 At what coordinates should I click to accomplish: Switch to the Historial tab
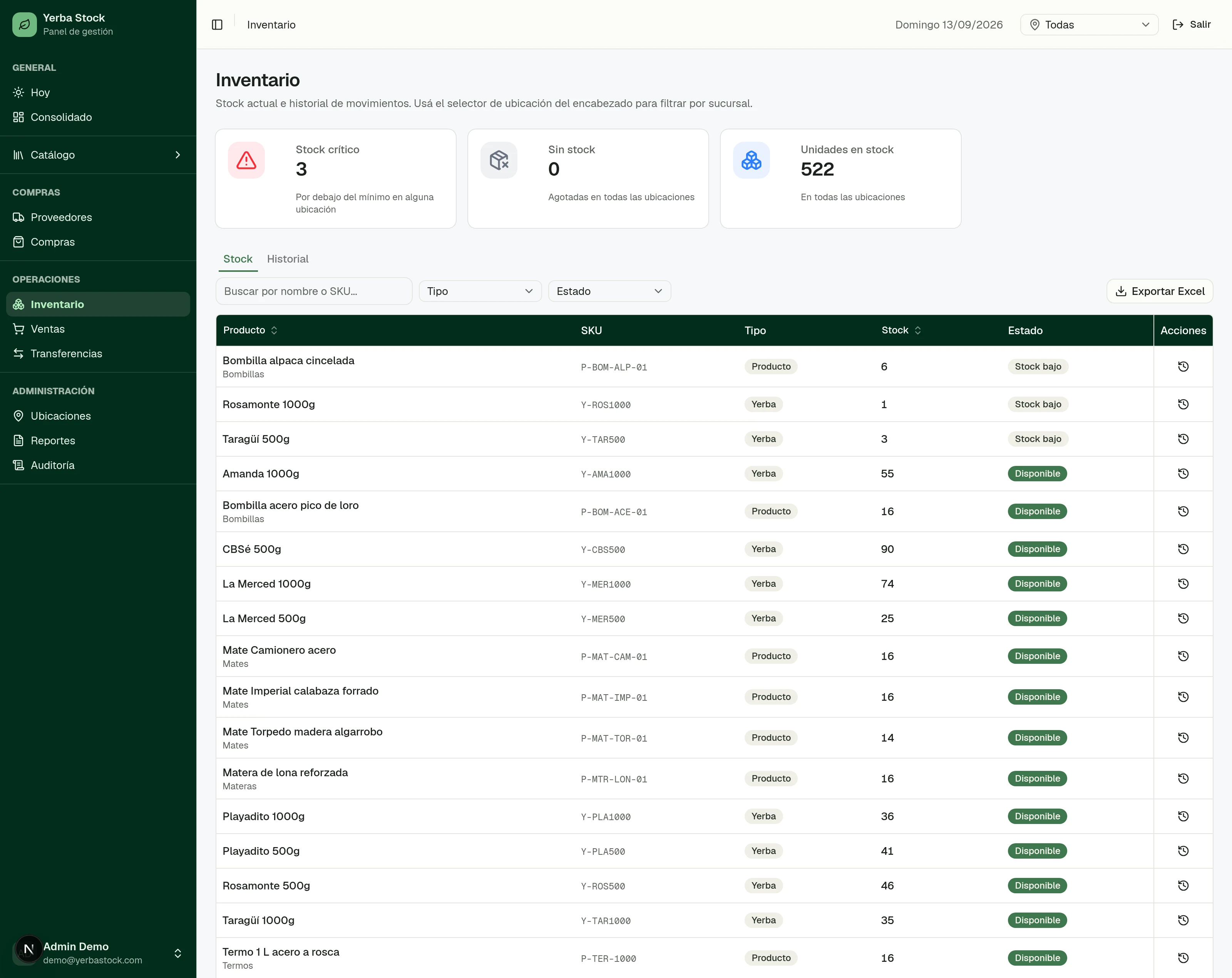click(x=288, y=259)
